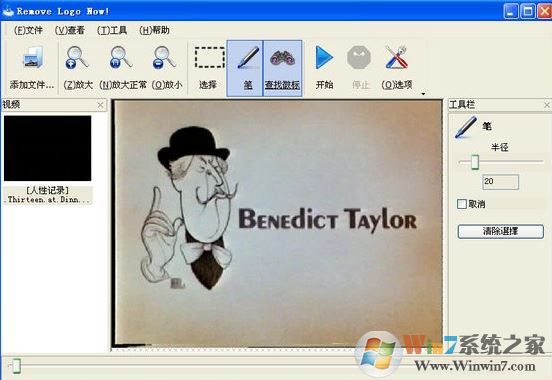Click the video timeline slider handle
The image size is (552, 380).
click(x=16, y=366)
